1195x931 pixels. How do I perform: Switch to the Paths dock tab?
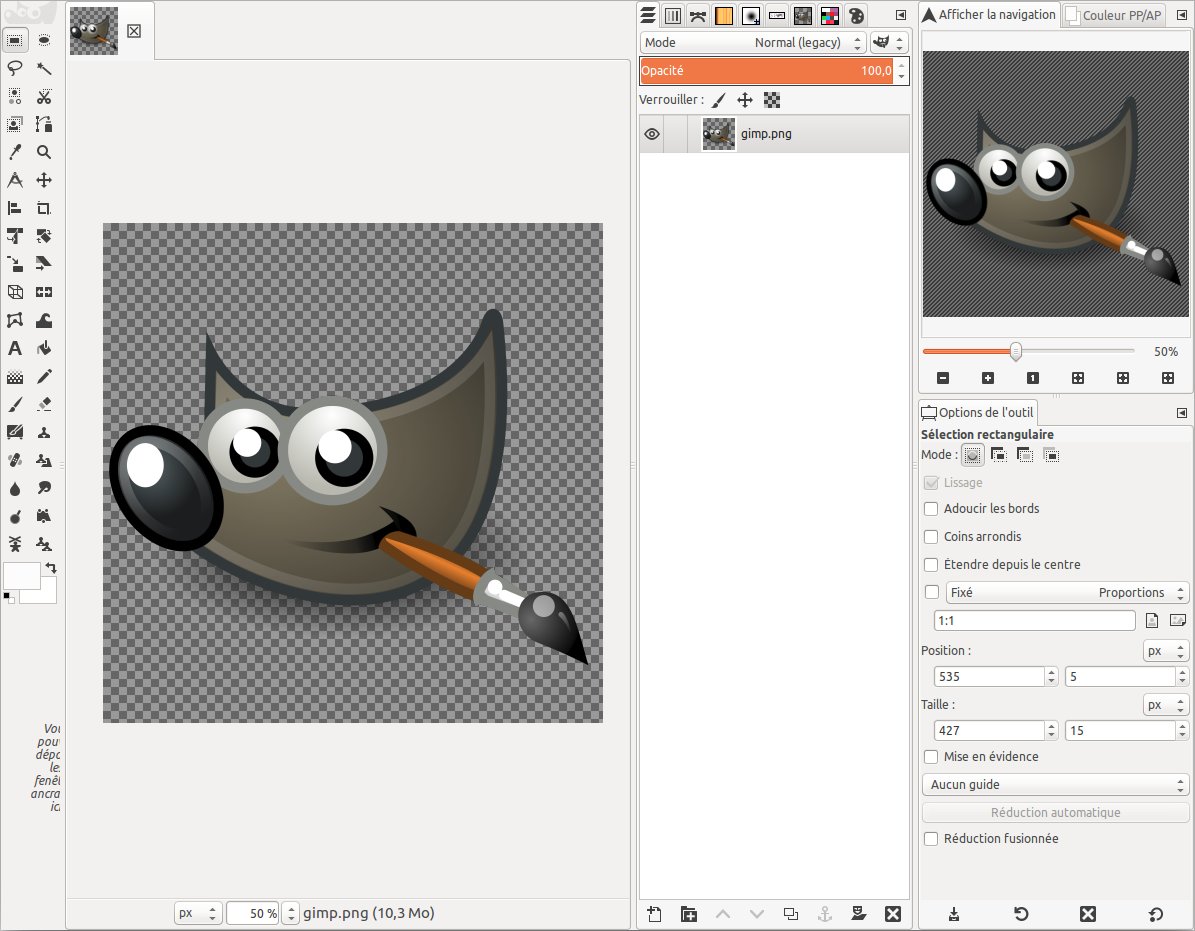pos(697,15)
